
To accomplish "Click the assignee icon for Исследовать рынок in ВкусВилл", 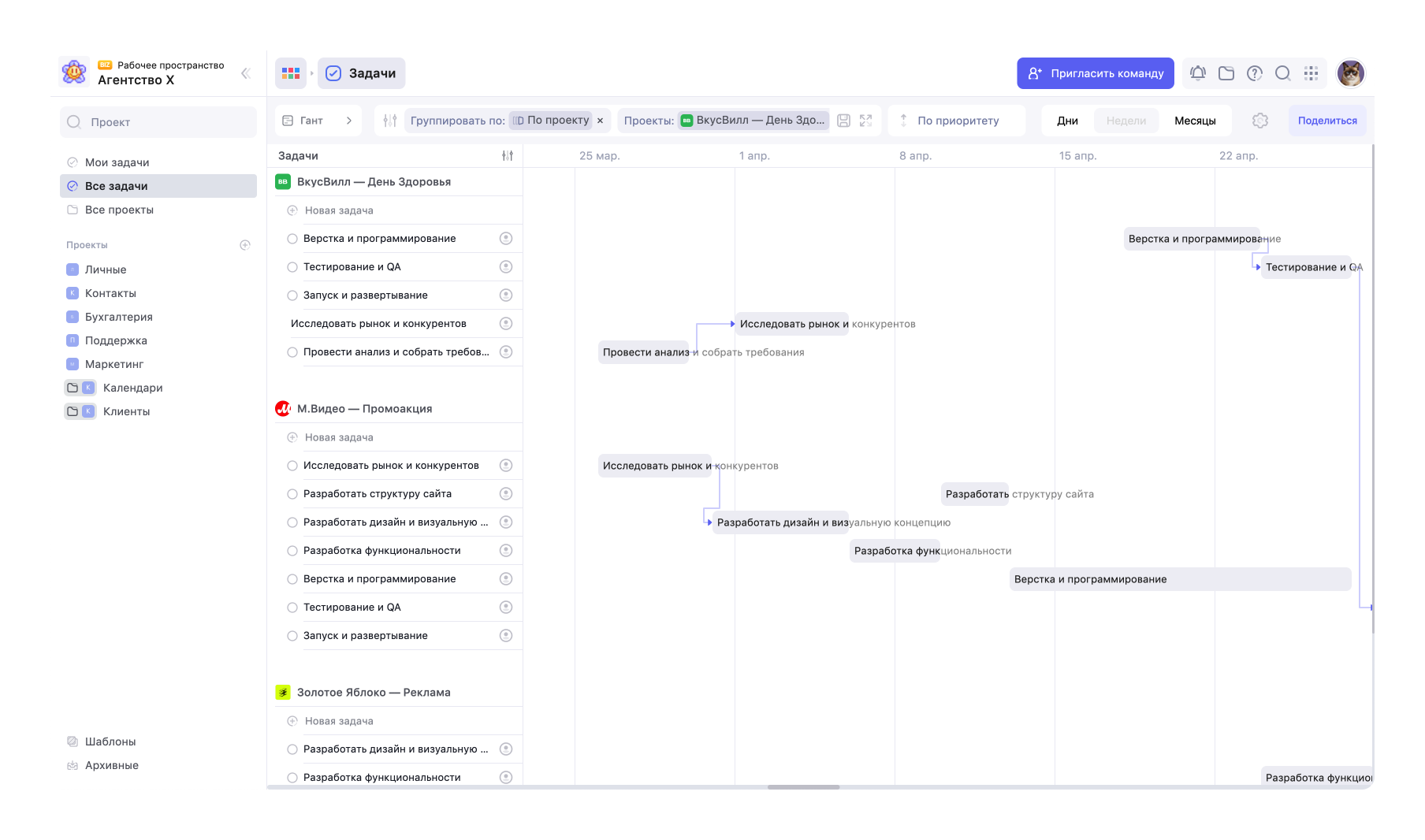I will tap(506, 324).
